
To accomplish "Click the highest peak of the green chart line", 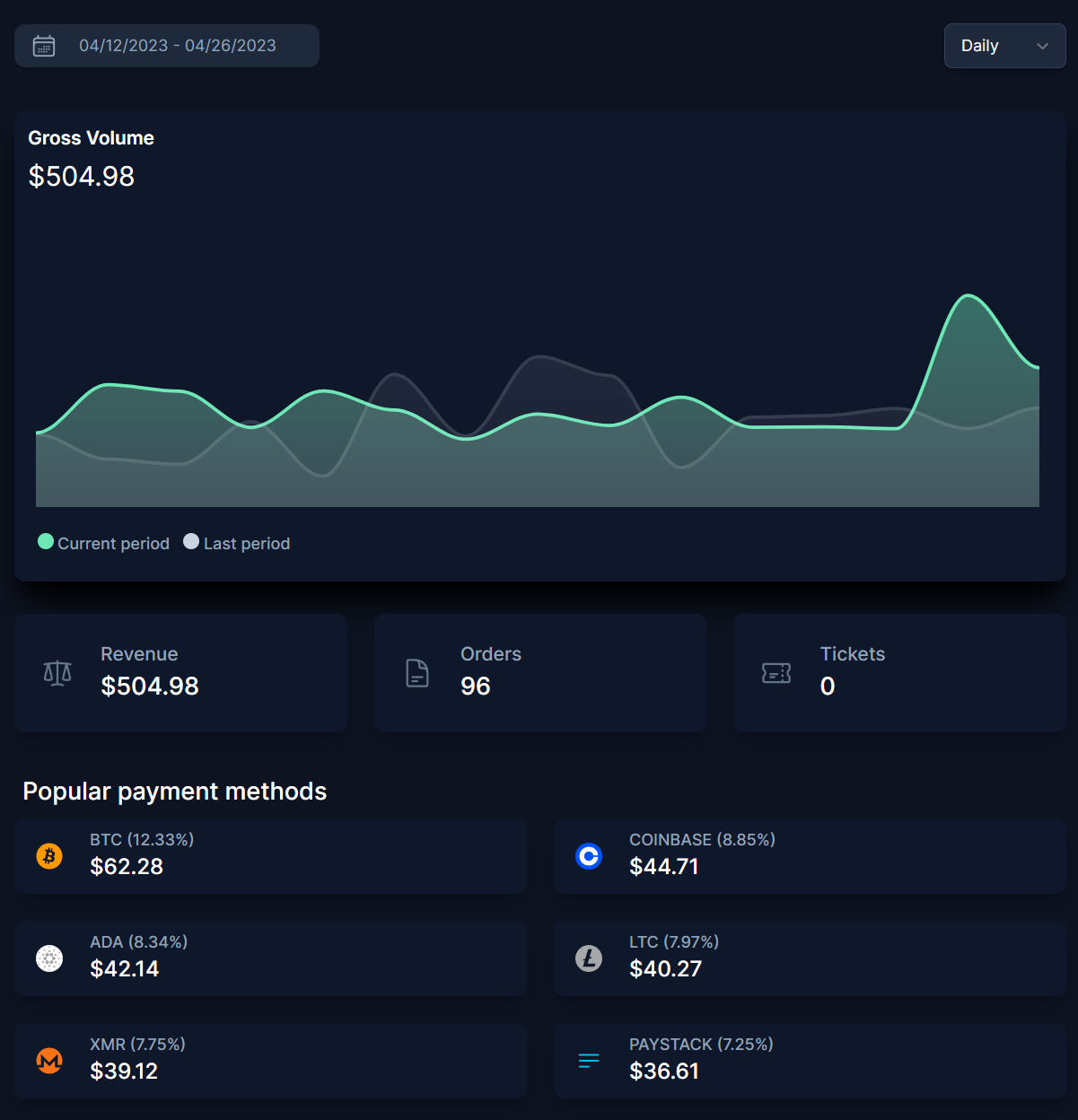I will (x=968, y=295).
